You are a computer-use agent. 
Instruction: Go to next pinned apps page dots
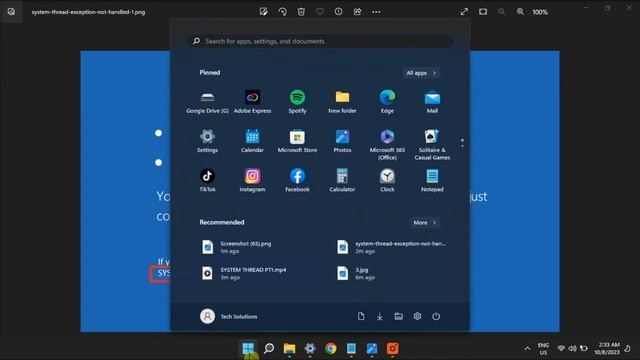click(x=462, y=143)
